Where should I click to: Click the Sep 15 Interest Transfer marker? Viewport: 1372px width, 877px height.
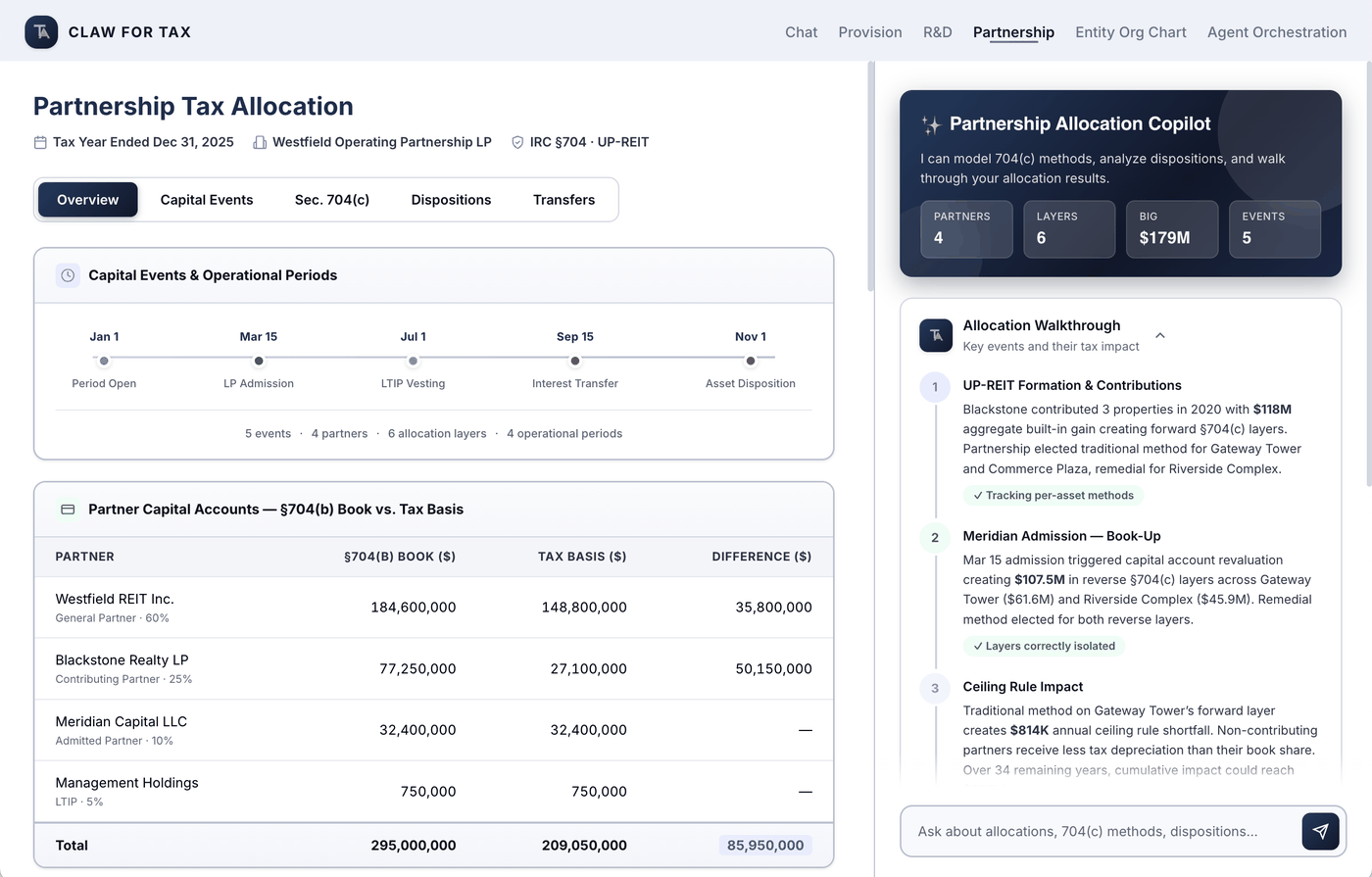point(574,361)
